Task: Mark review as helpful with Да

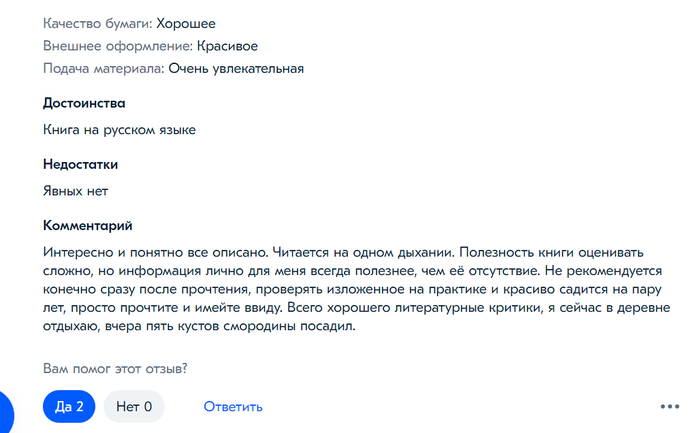Action: (x=69, y=406)
